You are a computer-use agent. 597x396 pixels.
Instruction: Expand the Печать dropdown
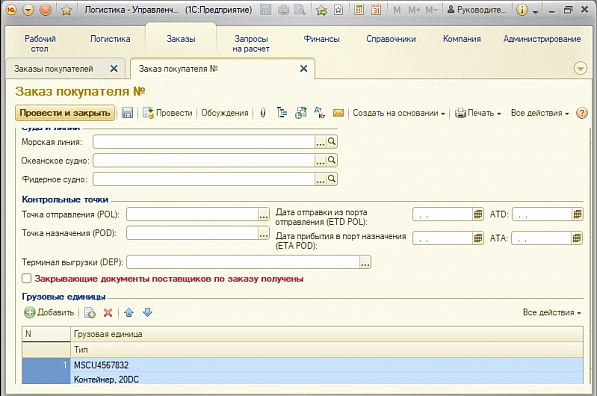click(478, 113)
